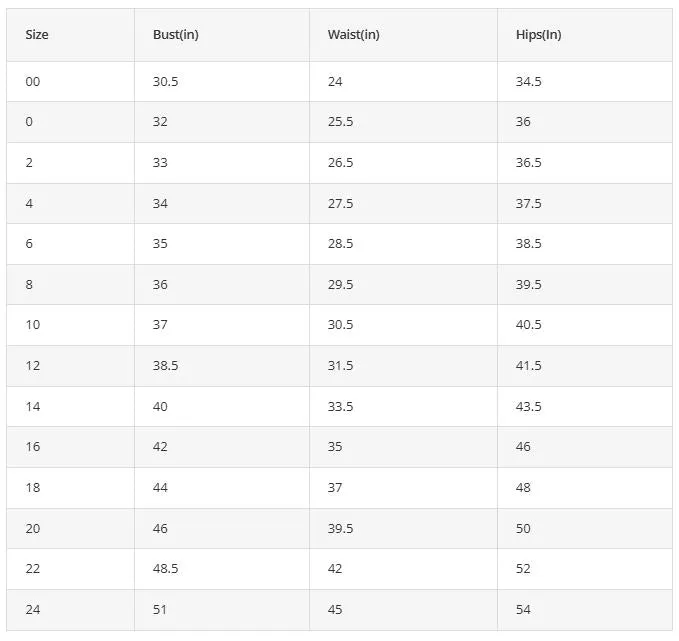
Task: Select bust value 38.5 in size 12 row
Action: (x=165, y=366)
